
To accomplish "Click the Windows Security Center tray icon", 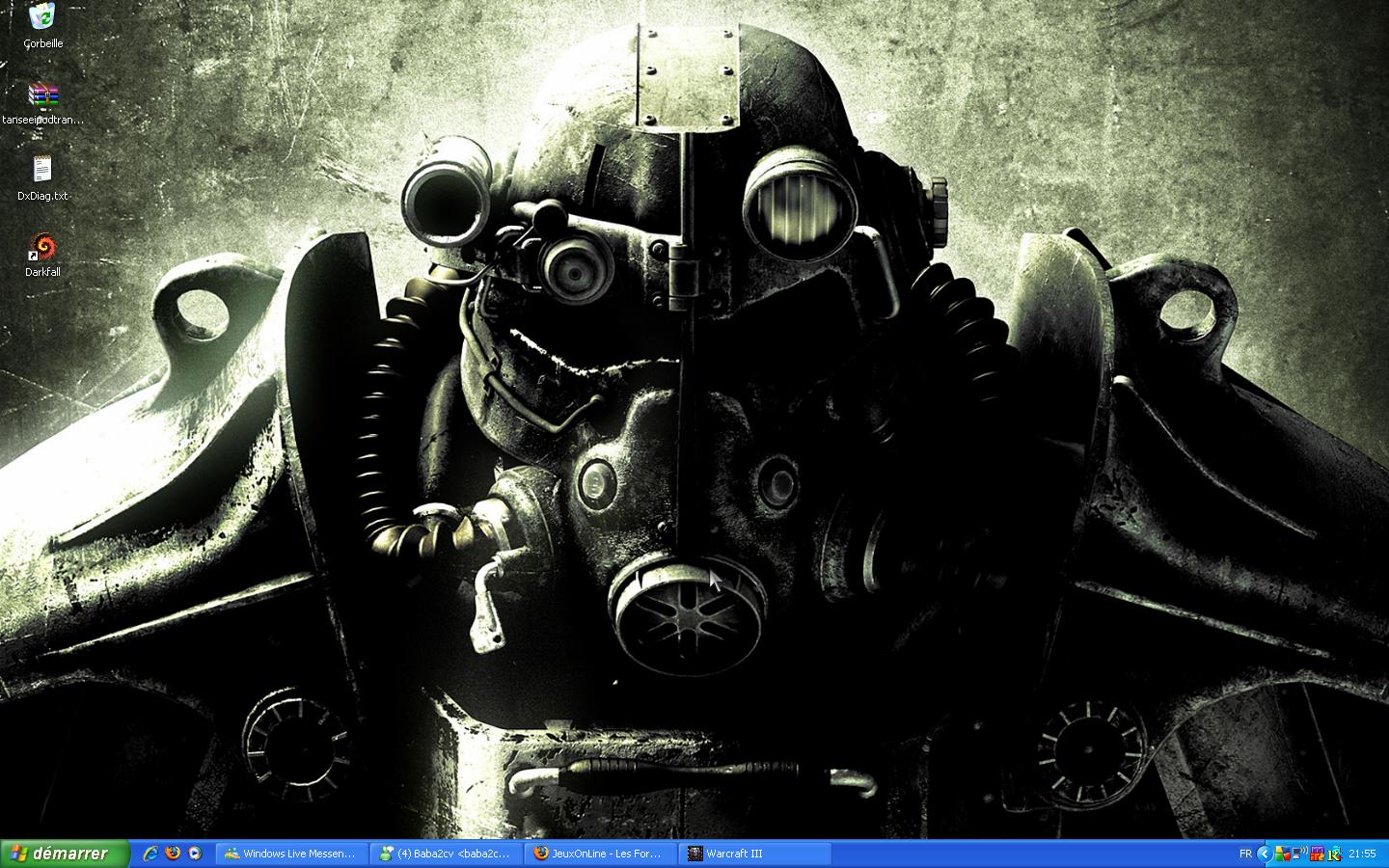I will [1283, 854].
